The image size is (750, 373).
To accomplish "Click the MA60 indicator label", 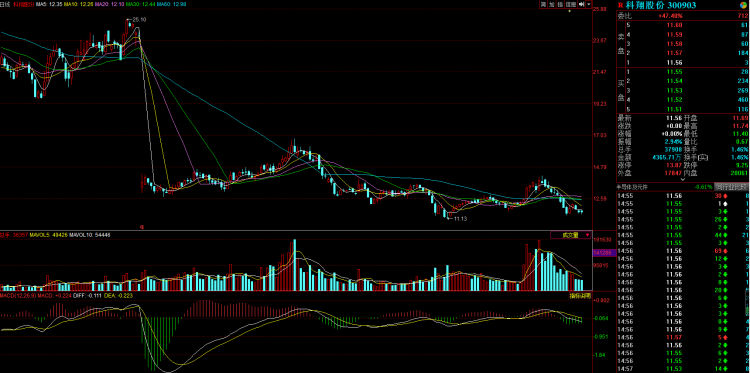I will point(171,4).
